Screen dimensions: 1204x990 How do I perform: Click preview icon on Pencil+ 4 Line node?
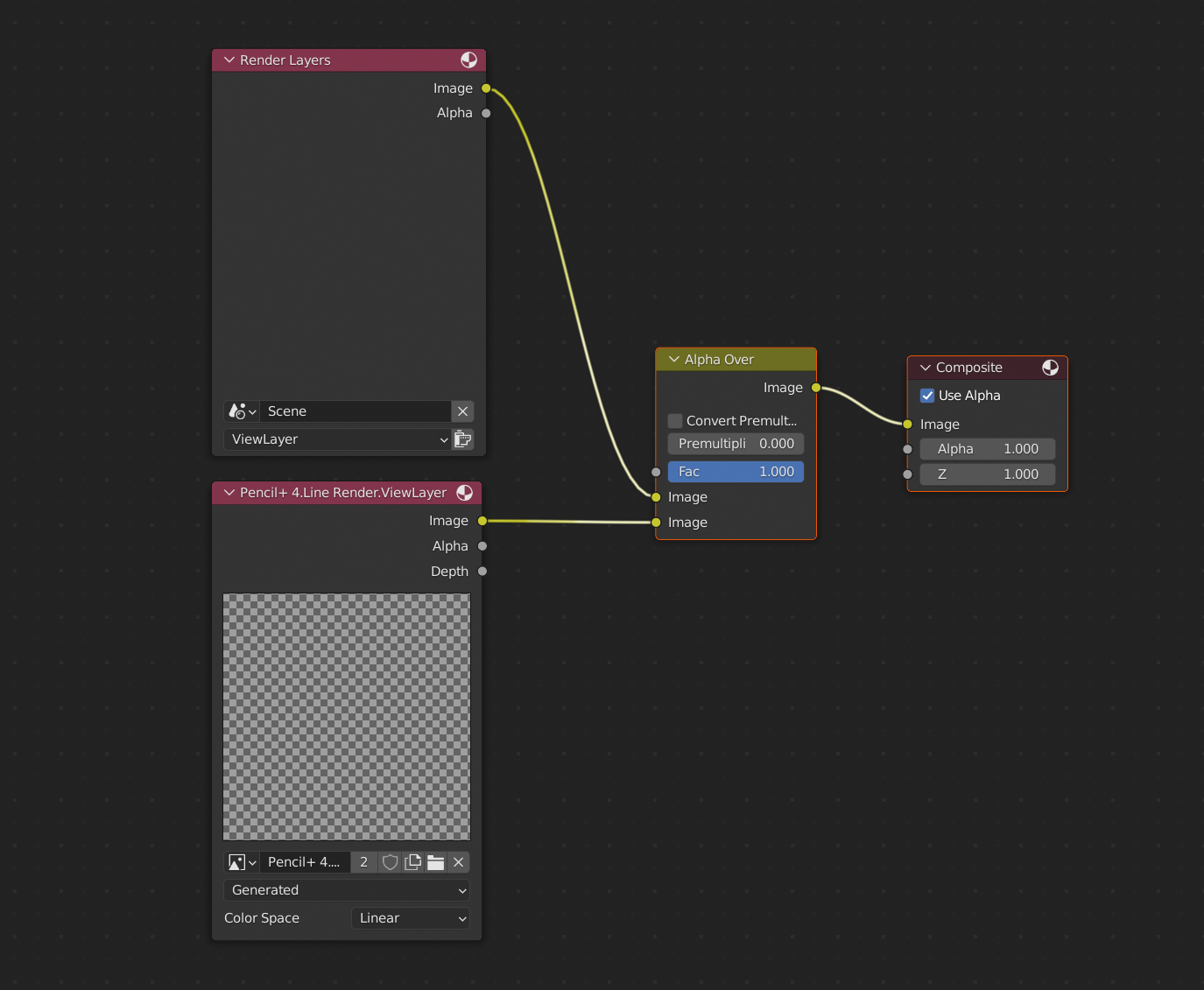click(x=464, y=493)
